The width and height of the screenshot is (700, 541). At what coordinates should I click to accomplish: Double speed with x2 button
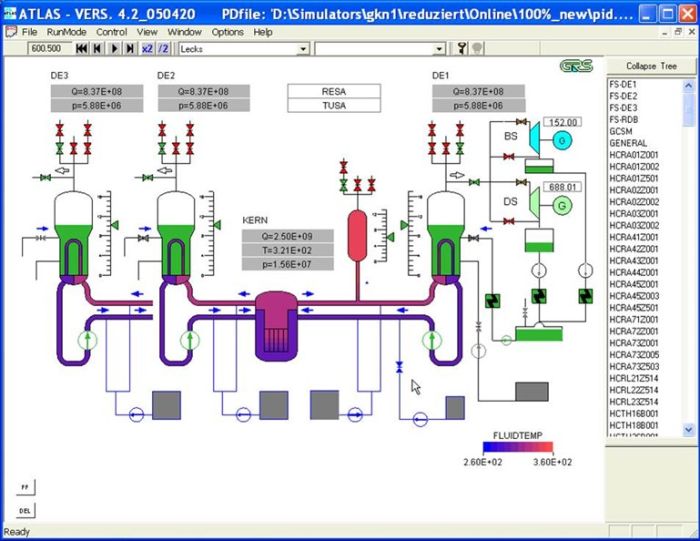[x=147, y=49]
